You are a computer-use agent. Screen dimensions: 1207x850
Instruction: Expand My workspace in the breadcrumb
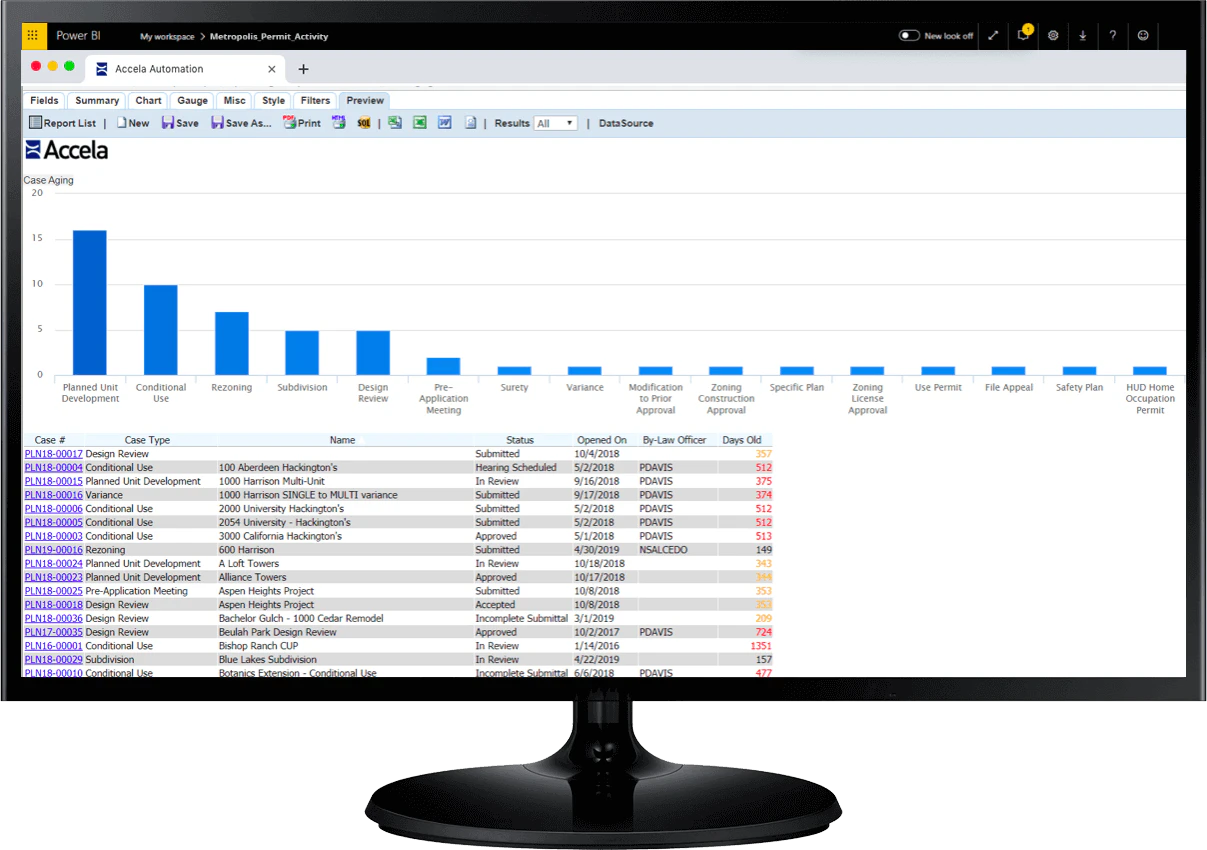pos(166,36)
